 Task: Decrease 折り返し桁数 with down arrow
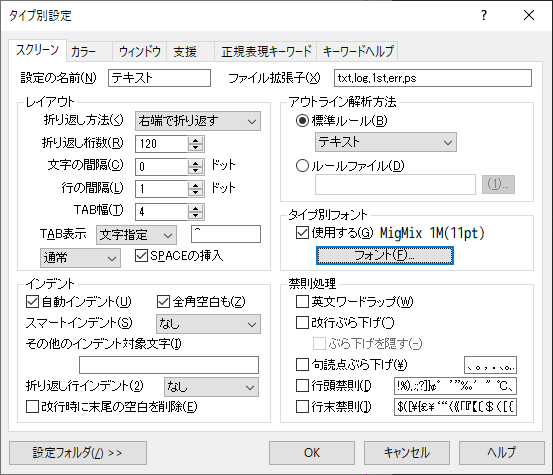pyautogui.click(x=195, y=148)
